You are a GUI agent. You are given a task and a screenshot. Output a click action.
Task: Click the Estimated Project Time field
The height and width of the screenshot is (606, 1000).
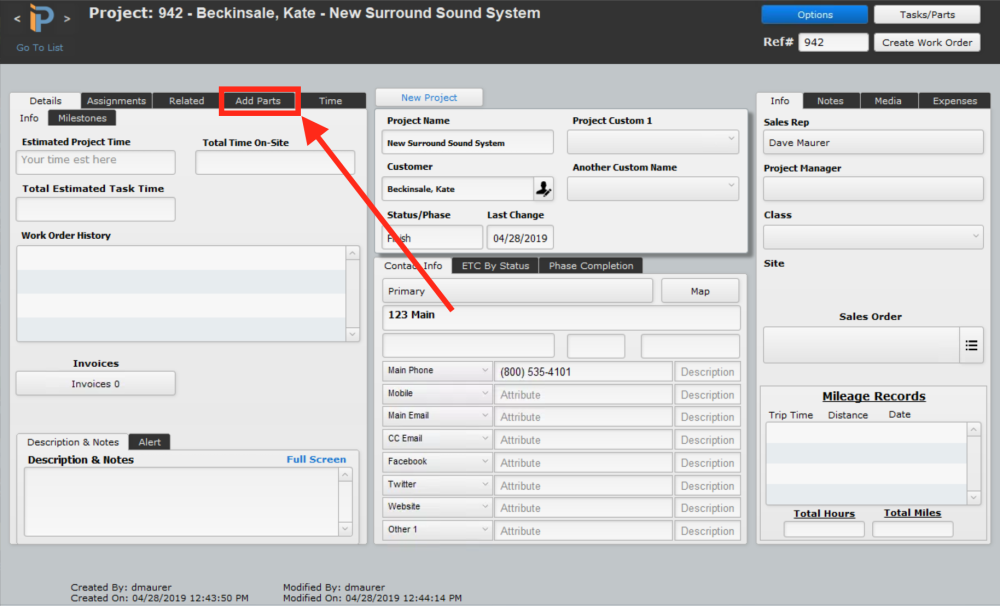pyautogui.click(x=96, y=162)
